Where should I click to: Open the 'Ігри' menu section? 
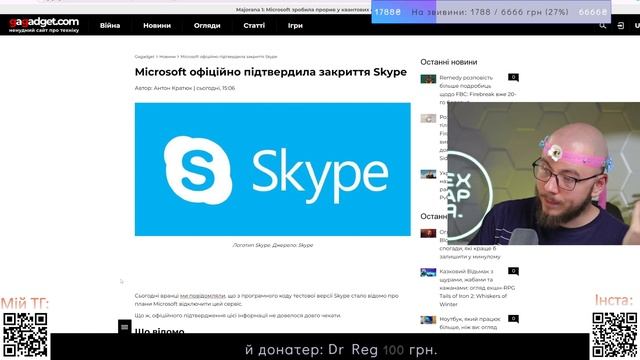point(295,25)
